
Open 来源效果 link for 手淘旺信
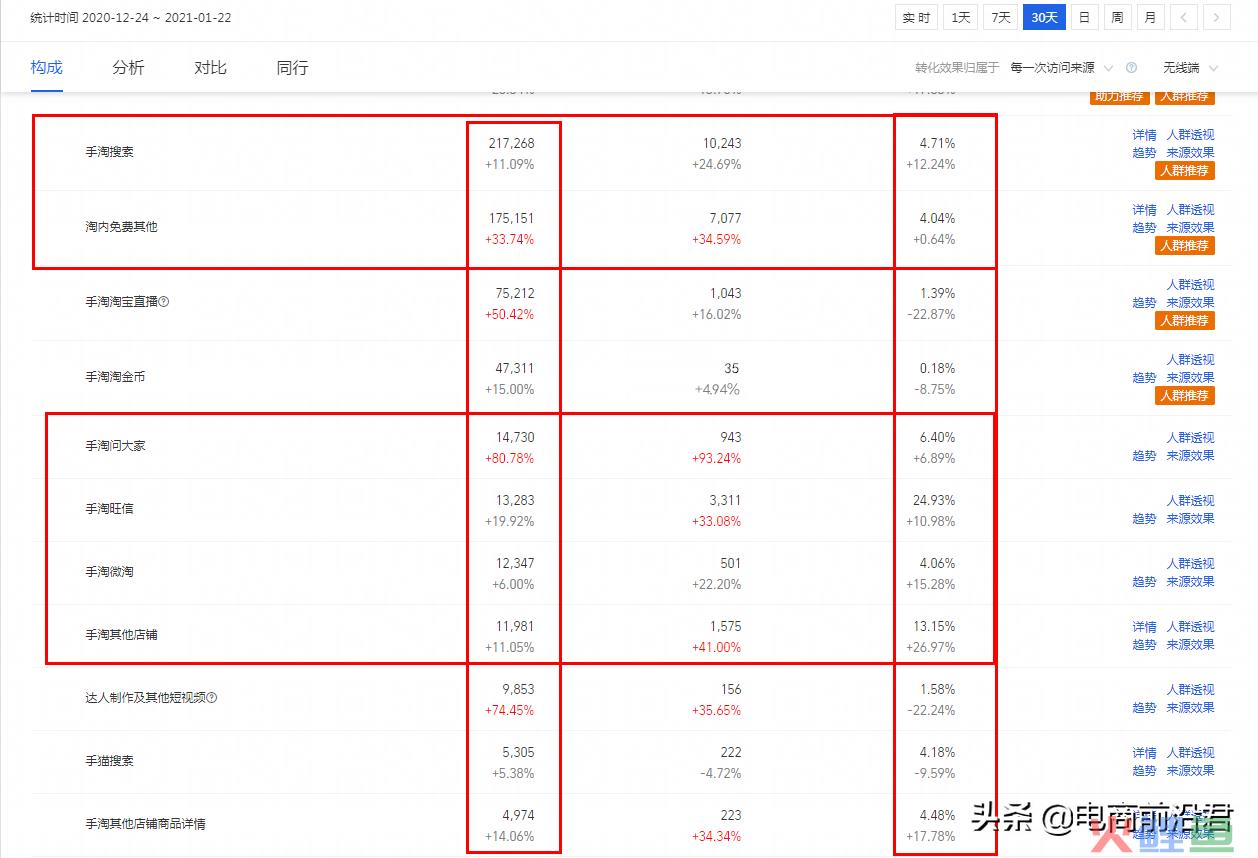(x=1190, y=519)
